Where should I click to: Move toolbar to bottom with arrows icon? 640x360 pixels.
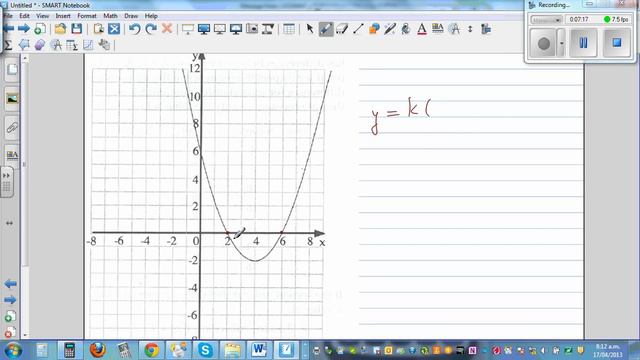pos(470,29)
